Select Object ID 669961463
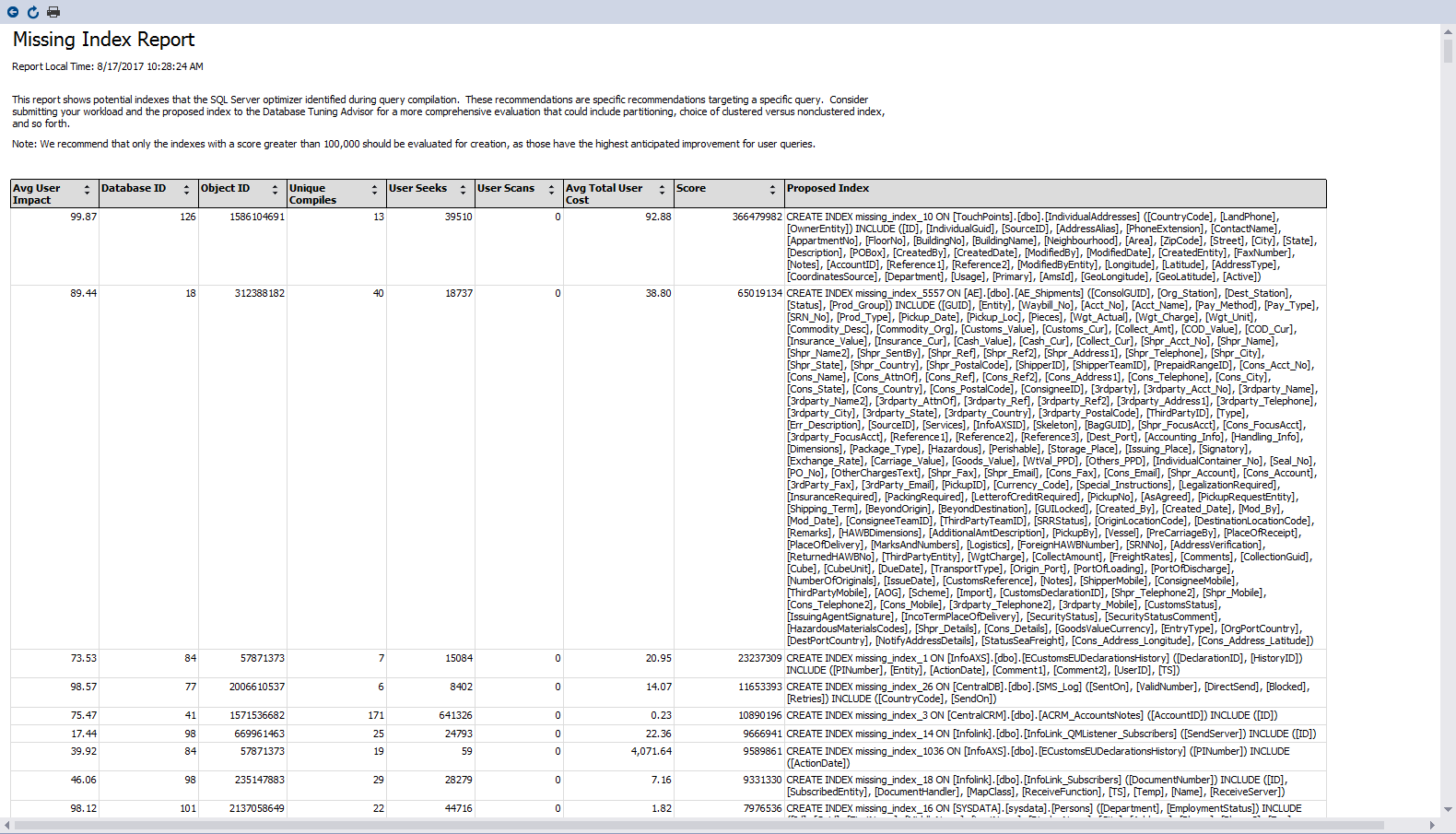1456x834 pixels. [260, 734]
